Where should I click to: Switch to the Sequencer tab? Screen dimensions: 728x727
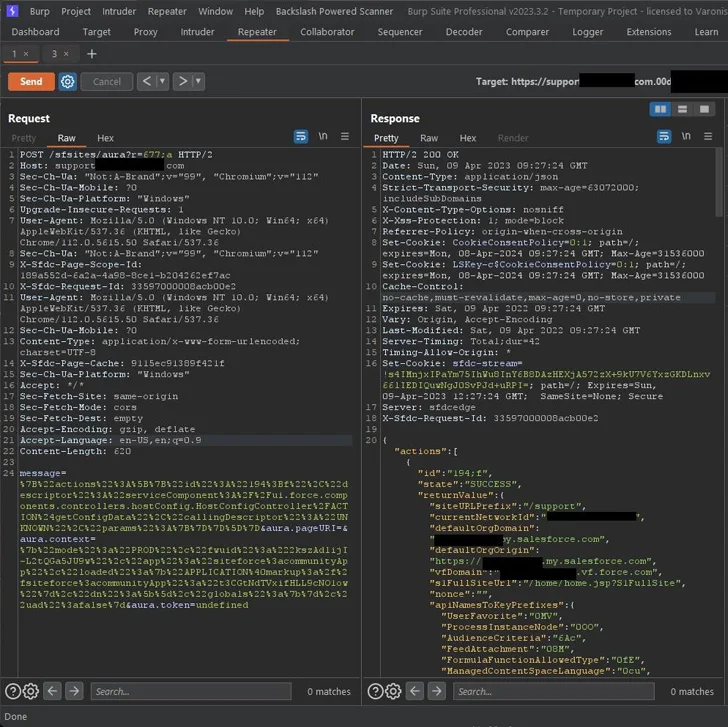pyautogui.click(x=400, y=32)
